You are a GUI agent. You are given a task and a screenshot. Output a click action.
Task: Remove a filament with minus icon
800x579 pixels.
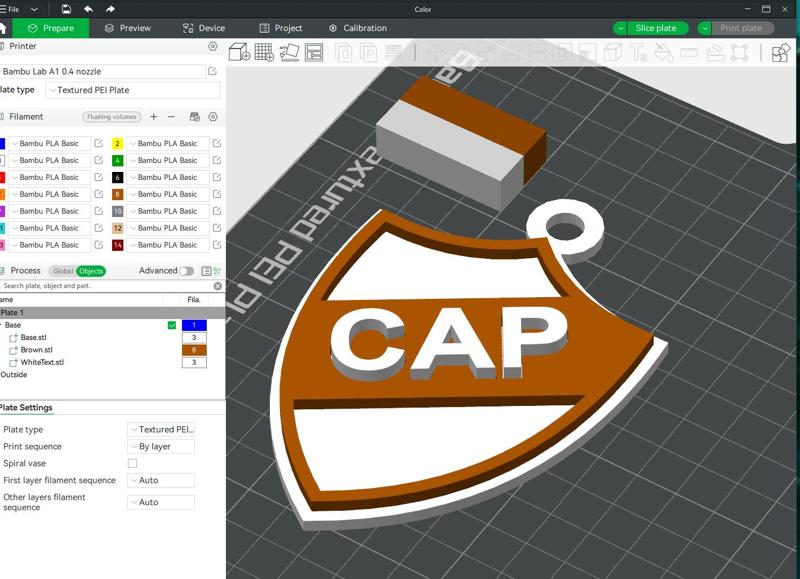(171, 117)
